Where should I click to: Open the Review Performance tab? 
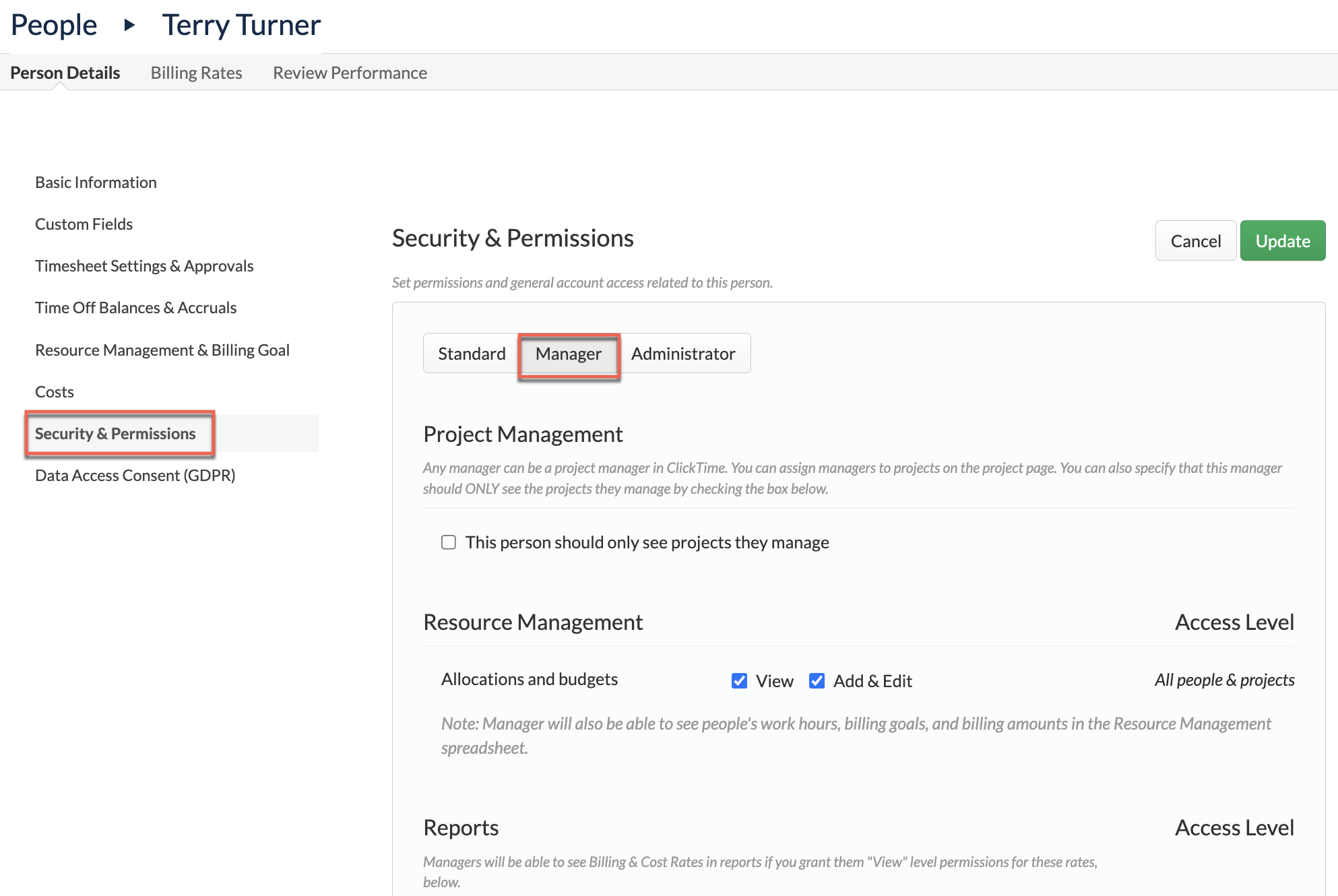coord(350,73)
